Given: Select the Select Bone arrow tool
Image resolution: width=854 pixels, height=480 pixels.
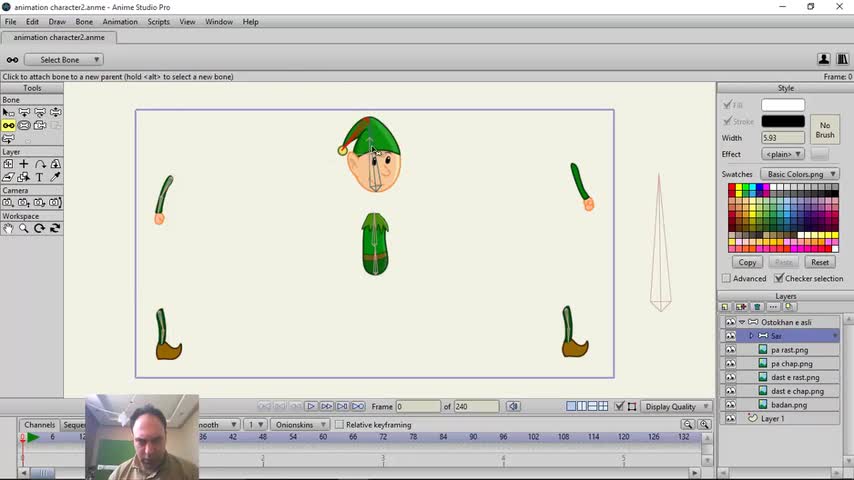Looking at the screenshot, I should 8,112.
